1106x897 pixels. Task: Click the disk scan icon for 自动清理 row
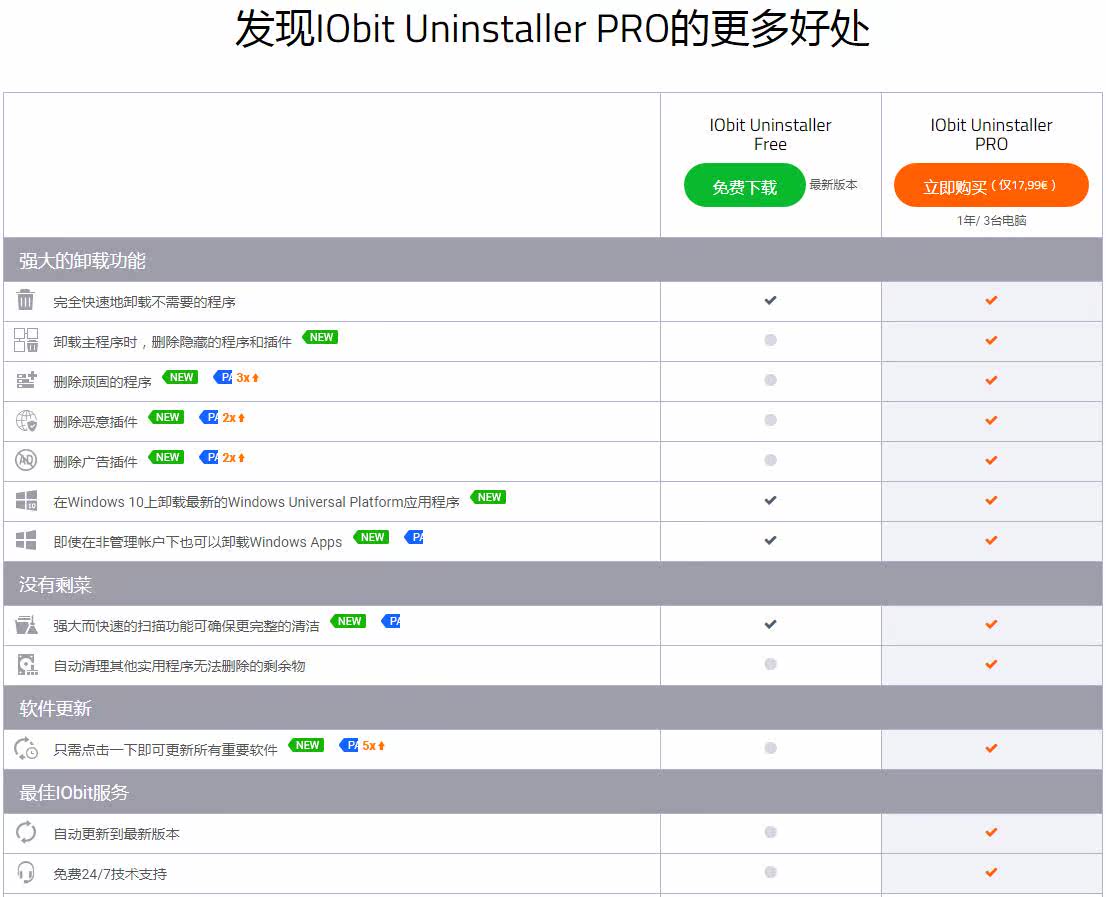27,665
